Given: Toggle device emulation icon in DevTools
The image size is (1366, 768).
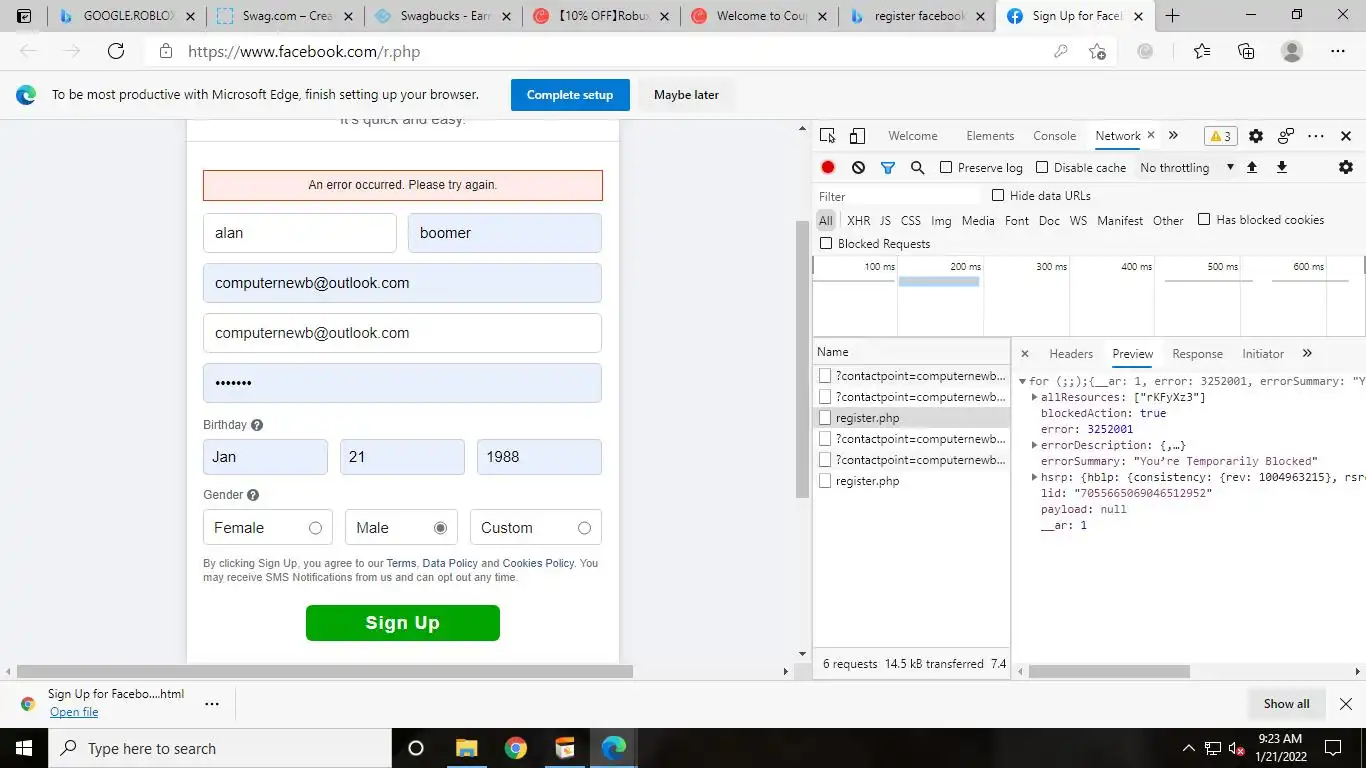Looking at the screenshot, I should coord(857,136).
